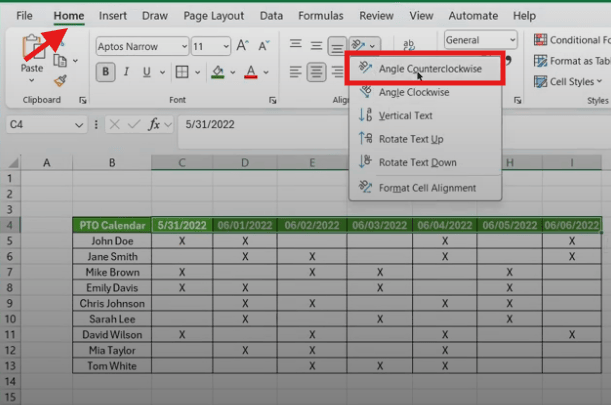Click the Cell Styles button
The width and height of the screenshot is (611, 405).
568,82
